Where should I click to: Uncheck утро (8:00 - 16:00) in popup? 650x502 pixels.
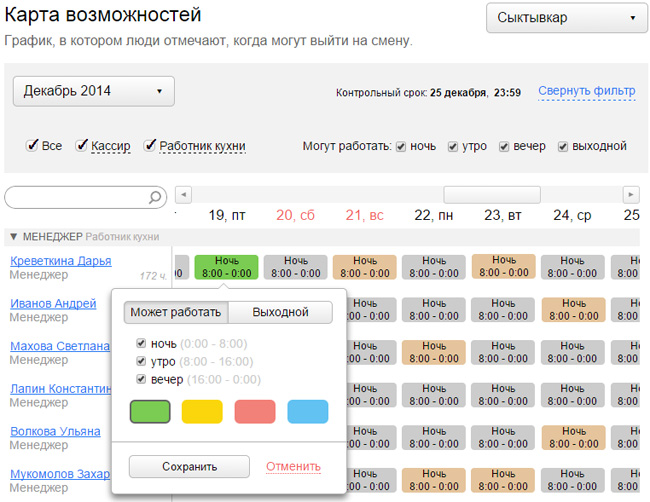(141, 361)
